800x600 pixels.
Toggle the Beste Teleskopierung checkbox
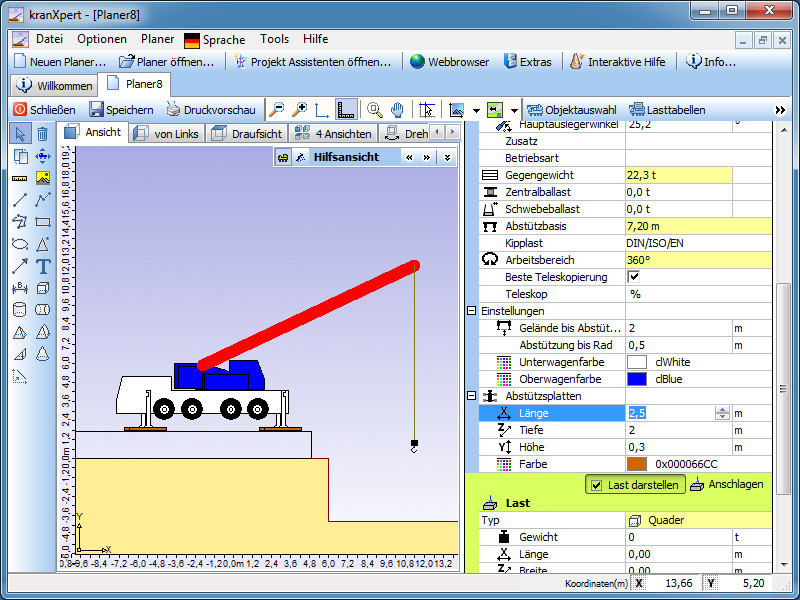tap(633, 277)
